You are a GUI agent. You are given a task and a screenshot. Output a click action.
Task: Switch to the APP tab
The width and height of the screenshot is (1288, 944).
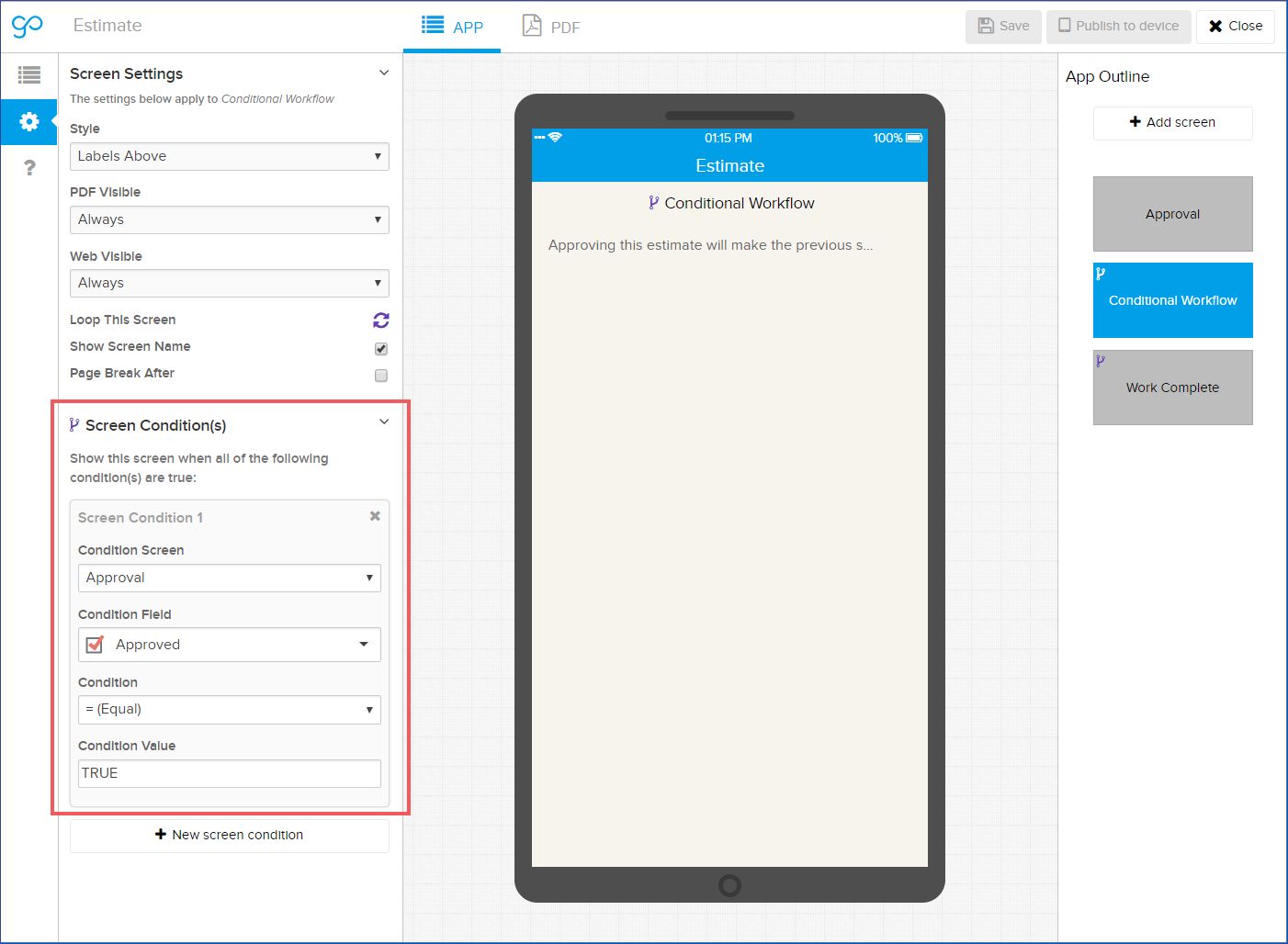pyautogui.click(x=452, y=27)
